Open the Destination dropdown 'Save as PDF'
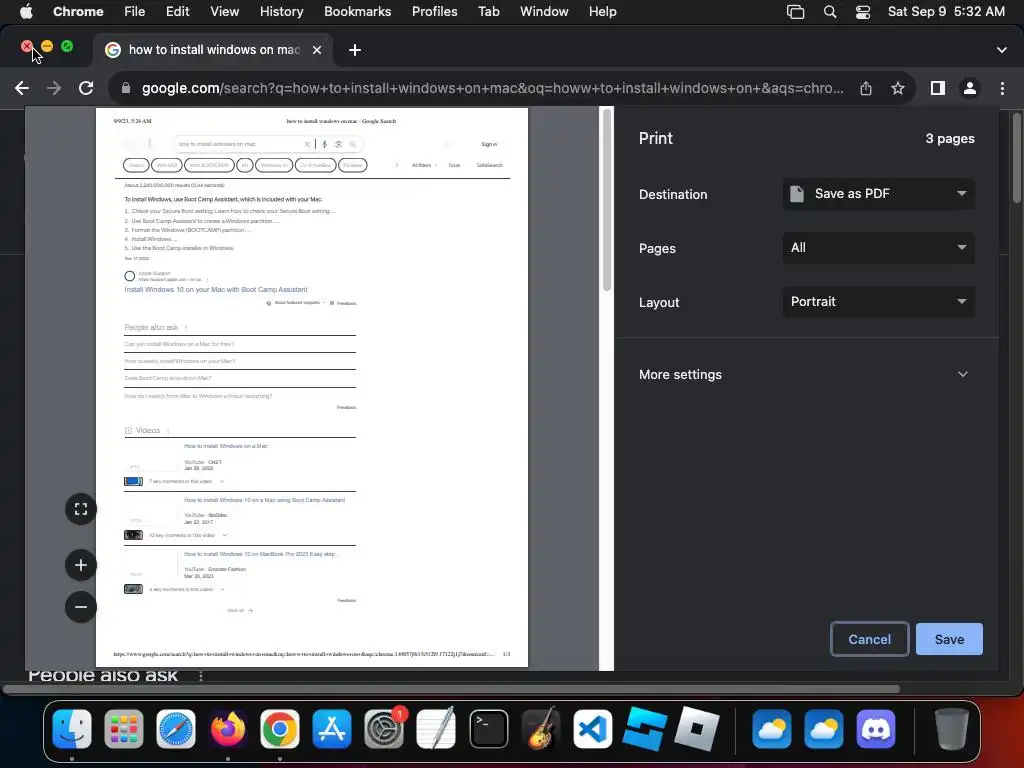 (878, 194)
